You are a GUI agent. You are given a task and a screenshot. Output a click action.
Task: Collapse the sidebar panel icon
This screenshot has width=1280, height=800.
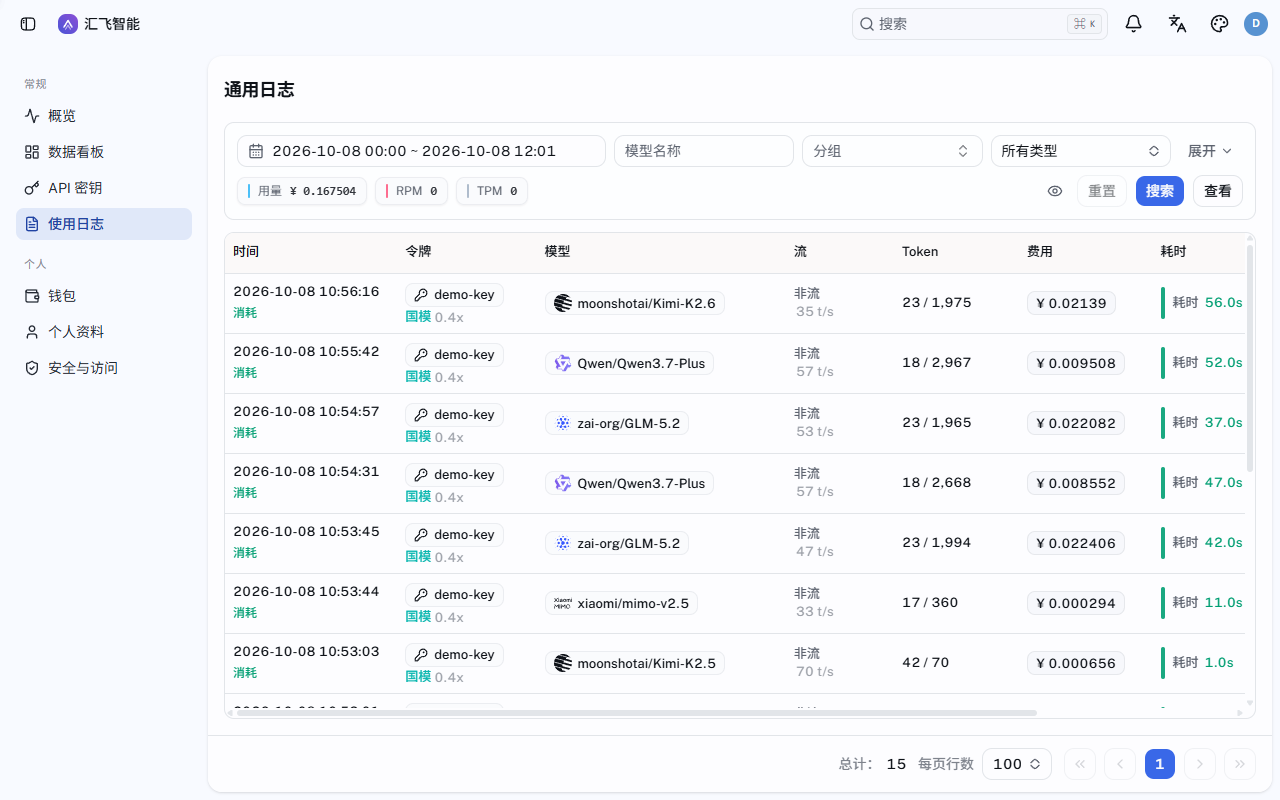(28, 24)
